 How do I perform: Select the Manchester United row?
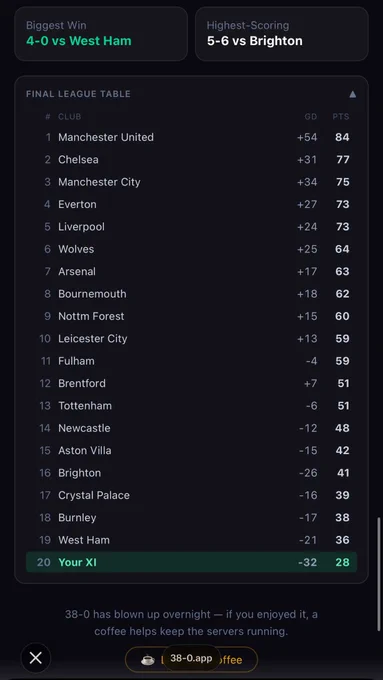click(x=191, y=137)
